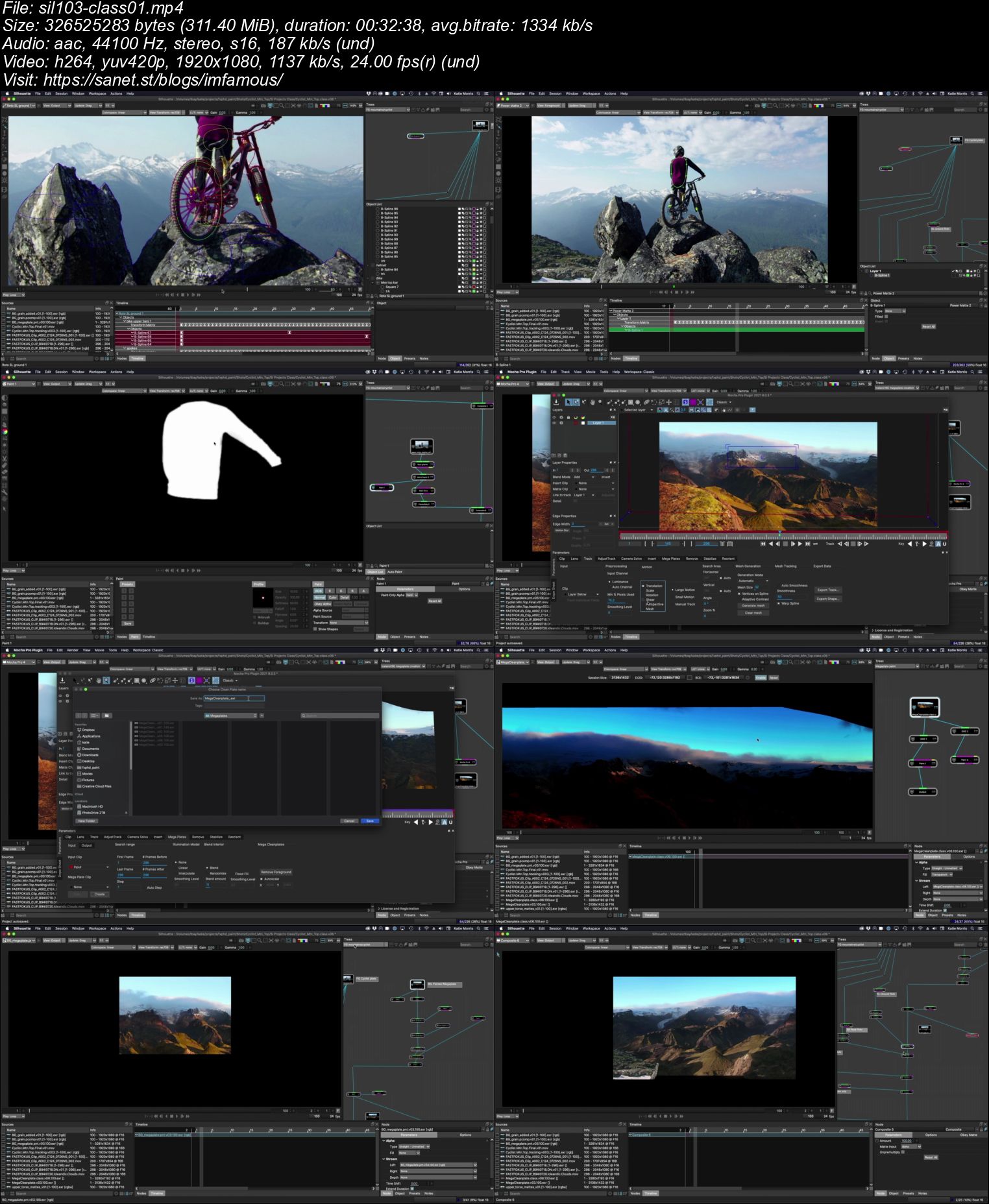Click Mocha timeline playhead in Track-tab frame

(779, 533)
